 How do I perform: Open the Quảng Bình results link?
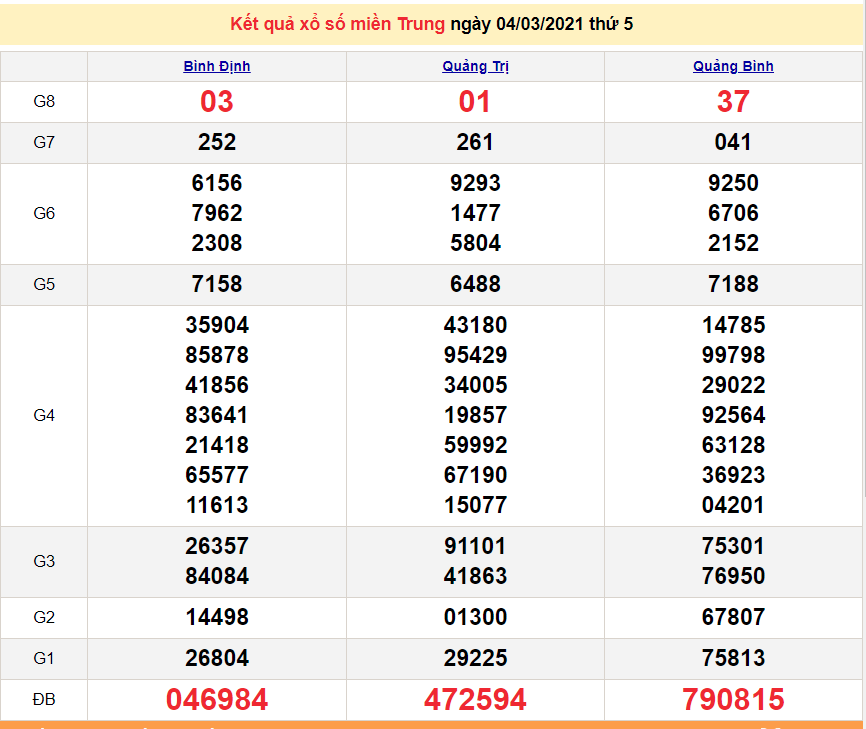732,66
